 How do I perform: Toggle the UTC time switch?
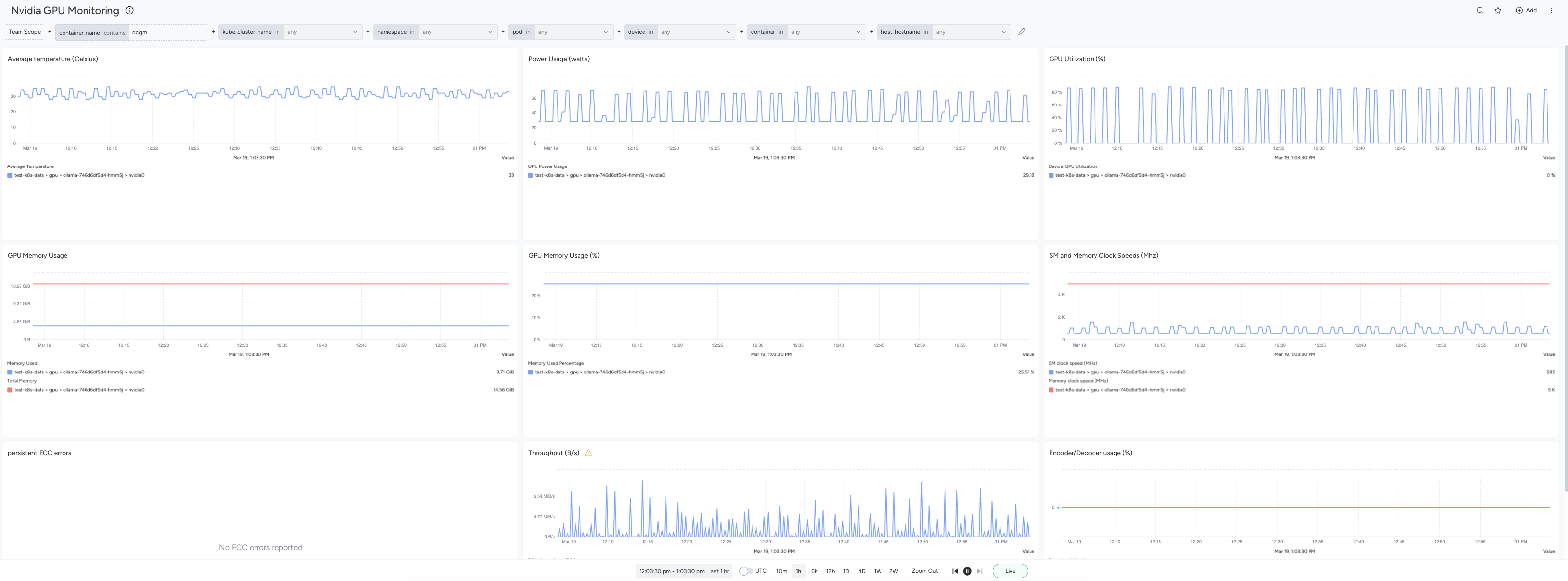[x=745, y=571]
